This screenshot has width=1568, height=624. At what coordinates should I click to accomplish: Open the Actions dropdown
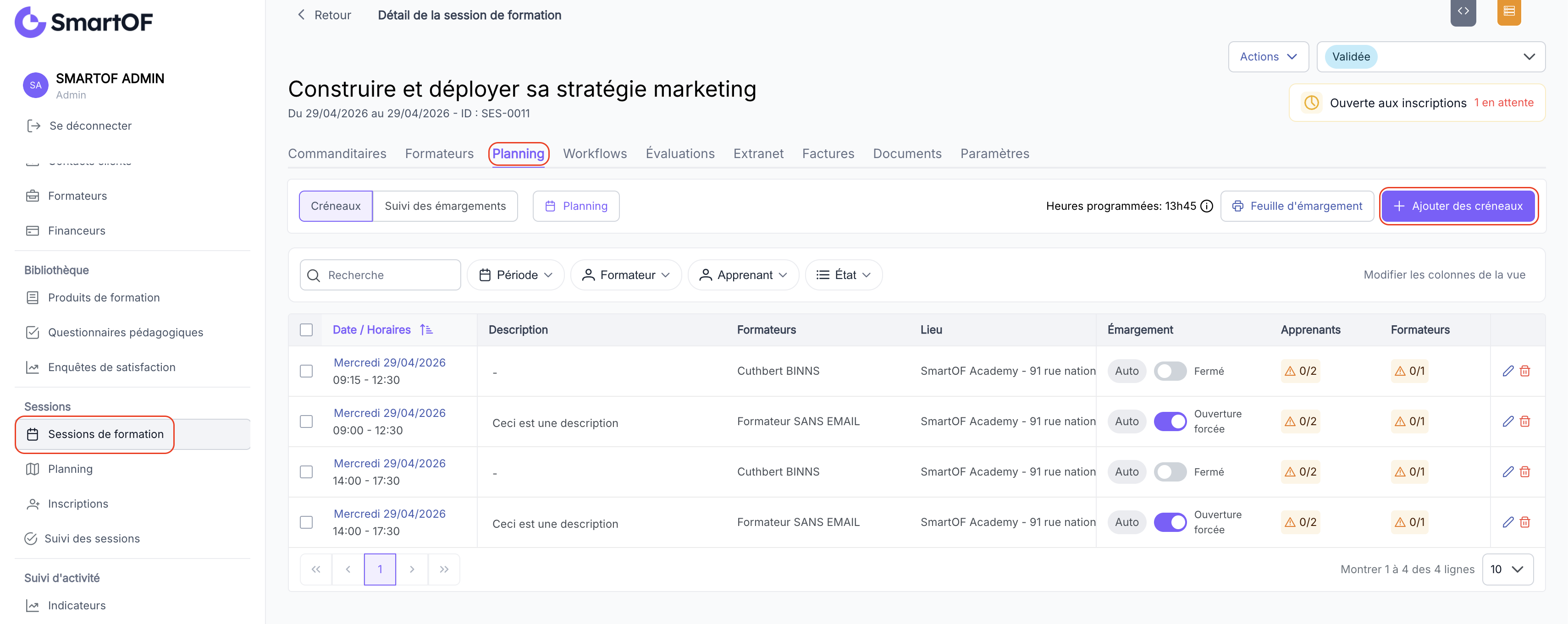point(1268,56)
